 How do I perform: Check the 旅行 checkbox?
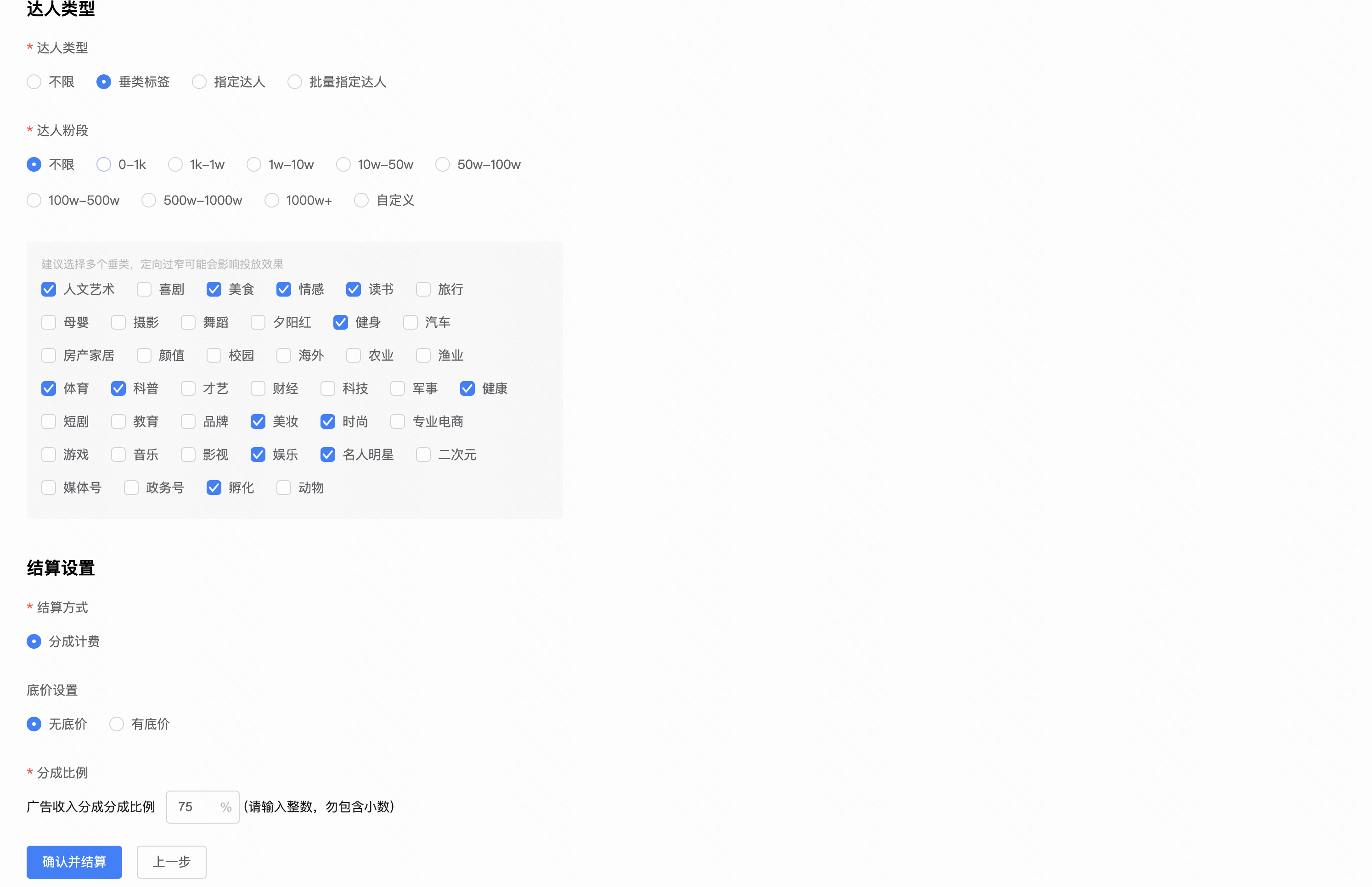pyautogui.click(x=423, y=289)
